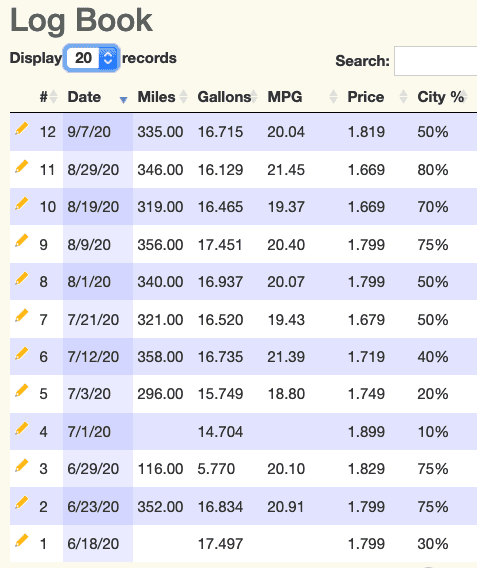Edit the 7/1/20 record via pencil
This screenshot has height=568, width=477.
click(x=21, y=429)
